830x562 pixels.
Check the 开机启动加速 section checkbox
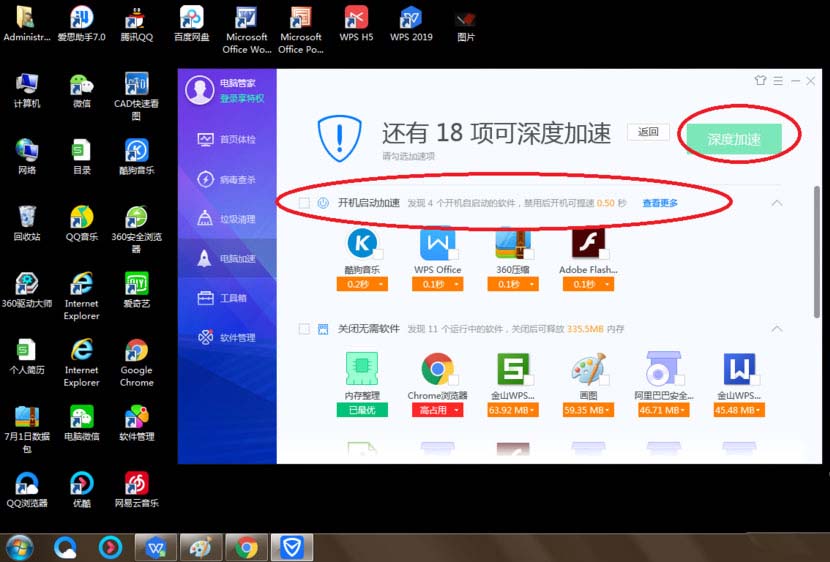(x=304, y=203)
